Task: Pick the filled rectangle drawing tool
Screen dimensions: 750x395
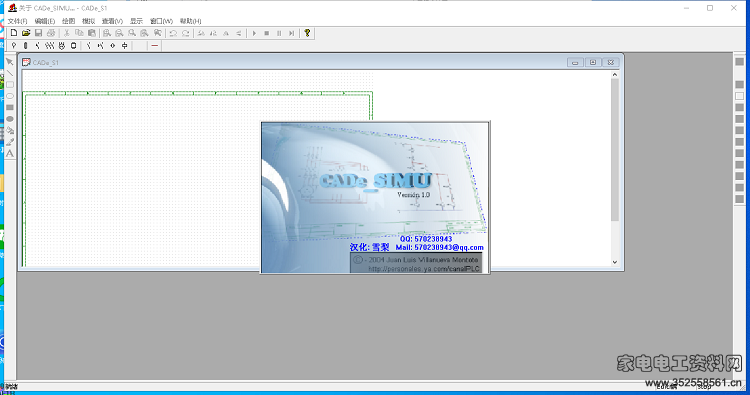Action: pyautogui.click(x=10, y=108)
